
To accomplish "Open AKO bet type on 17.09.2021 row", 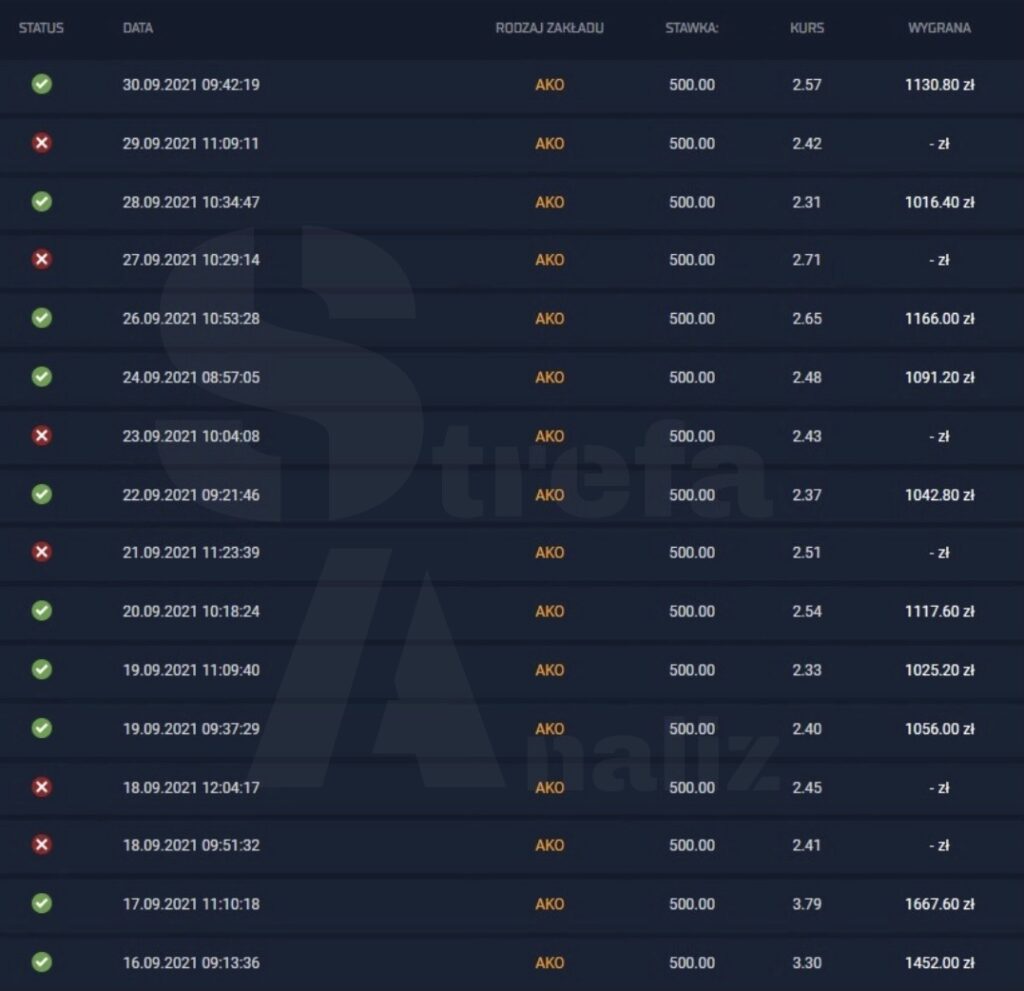I will (x=550, y=904).
